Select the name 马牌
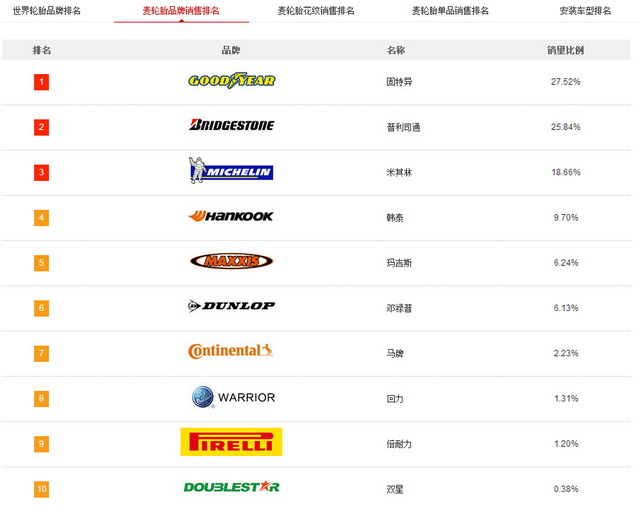 (x=395, y=354)
